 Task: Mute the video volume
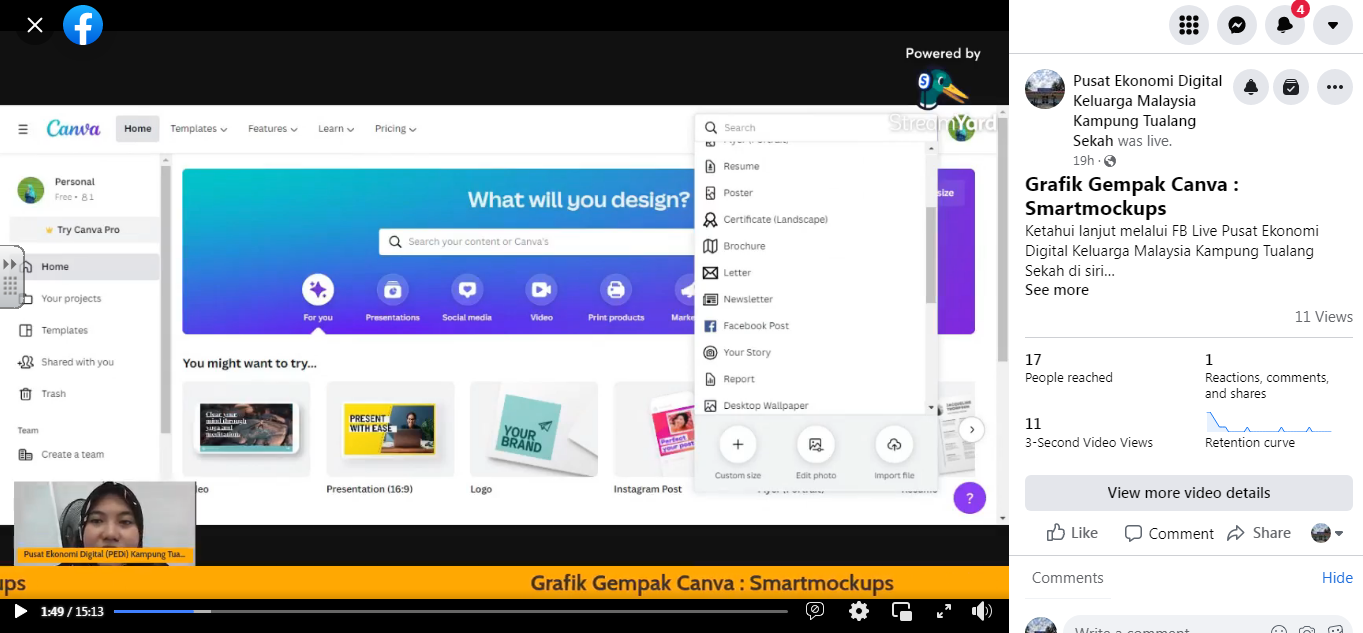(982, 611)
